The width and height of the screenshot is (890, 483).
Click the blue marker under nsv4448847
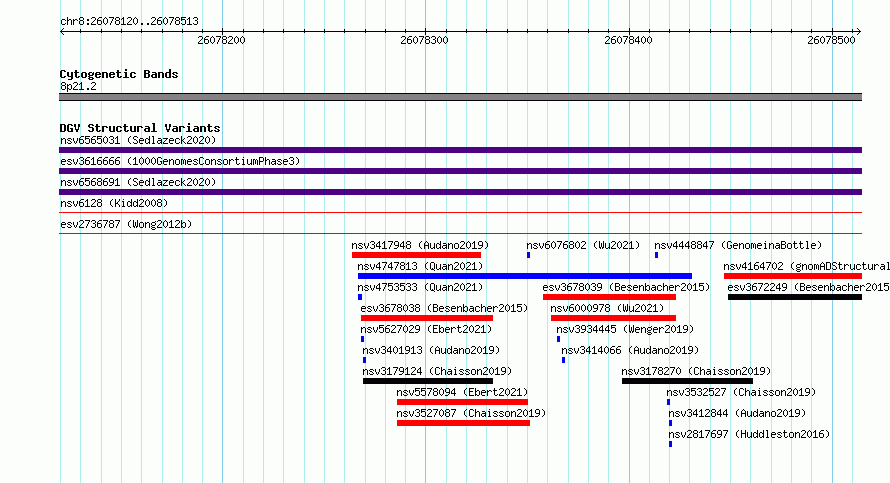click(x=657, y=255)
